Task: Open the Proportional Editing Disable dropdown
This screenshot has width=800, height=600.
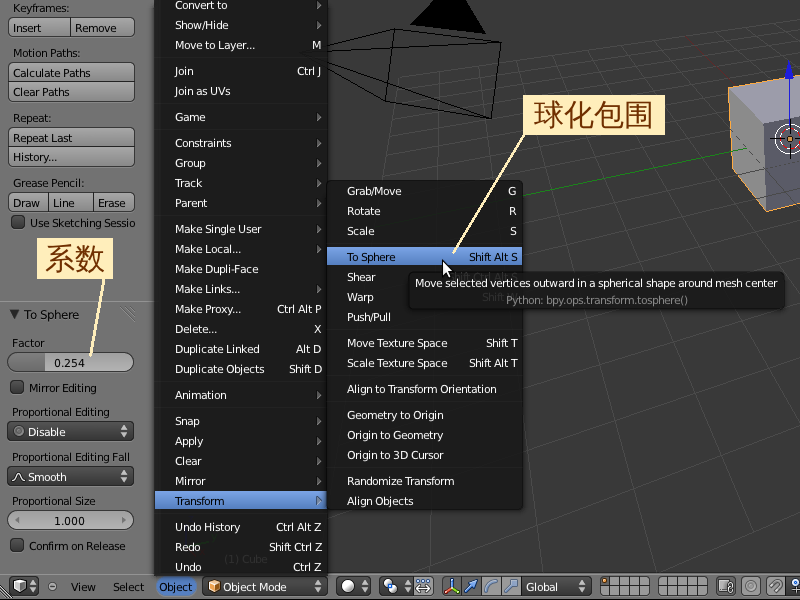Action: coord(70,431)
